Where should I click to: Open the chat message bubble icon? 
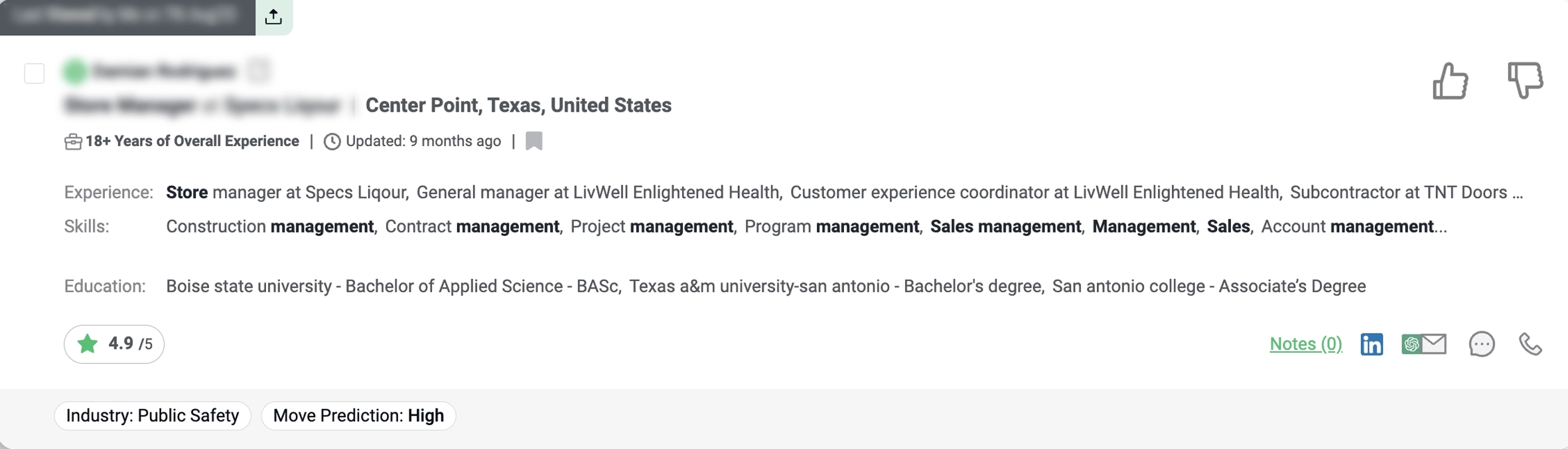tap(1481, 344)
